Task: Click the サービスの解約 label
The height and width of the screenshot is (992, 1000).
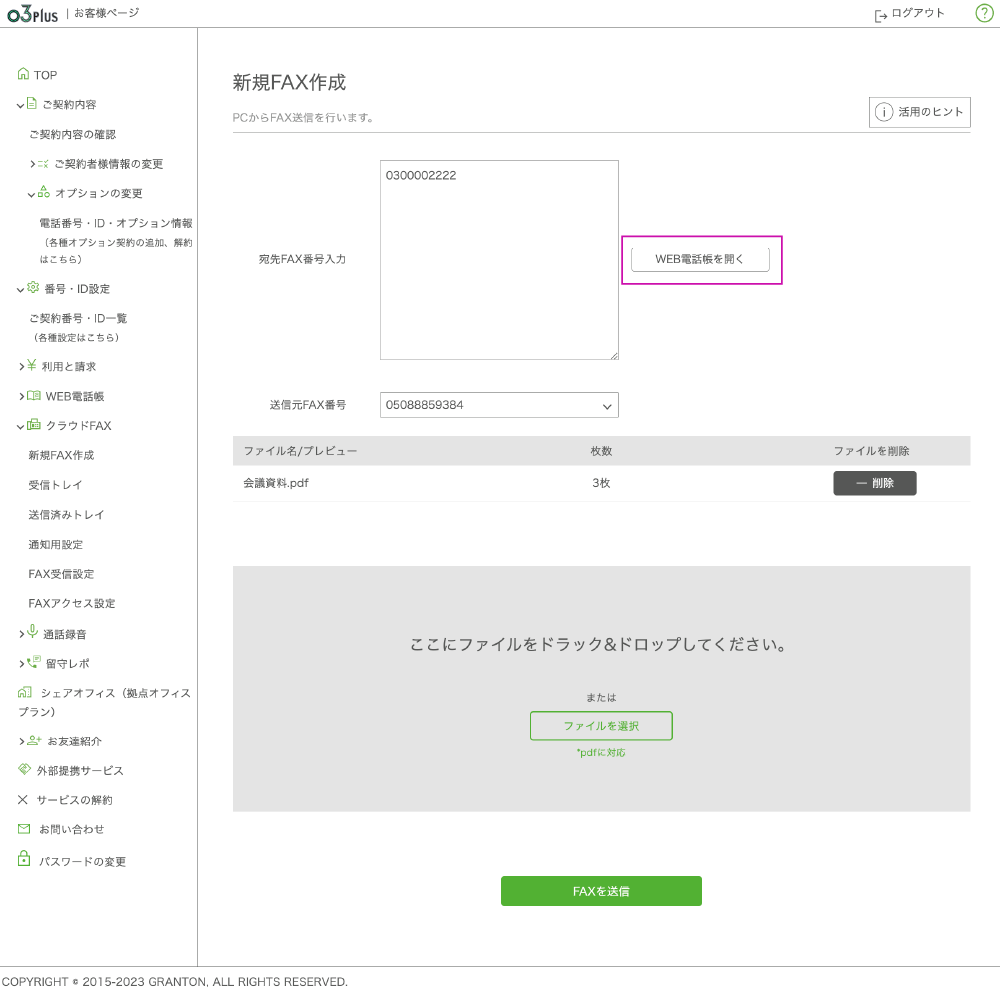Action: [x=74, y=800]
